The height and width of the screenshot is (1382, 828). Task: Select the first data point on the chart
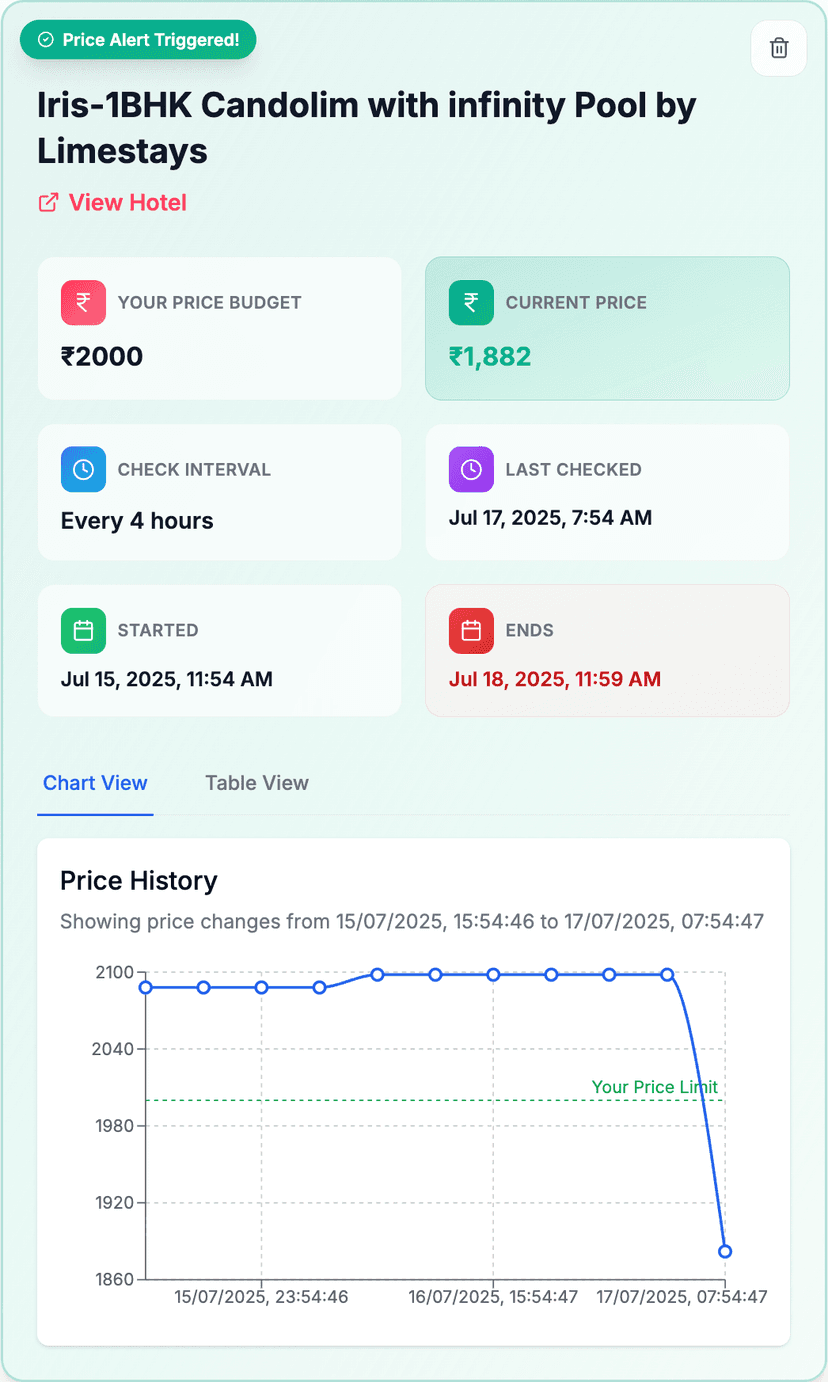pyautogui.click(x=145, y=987)
